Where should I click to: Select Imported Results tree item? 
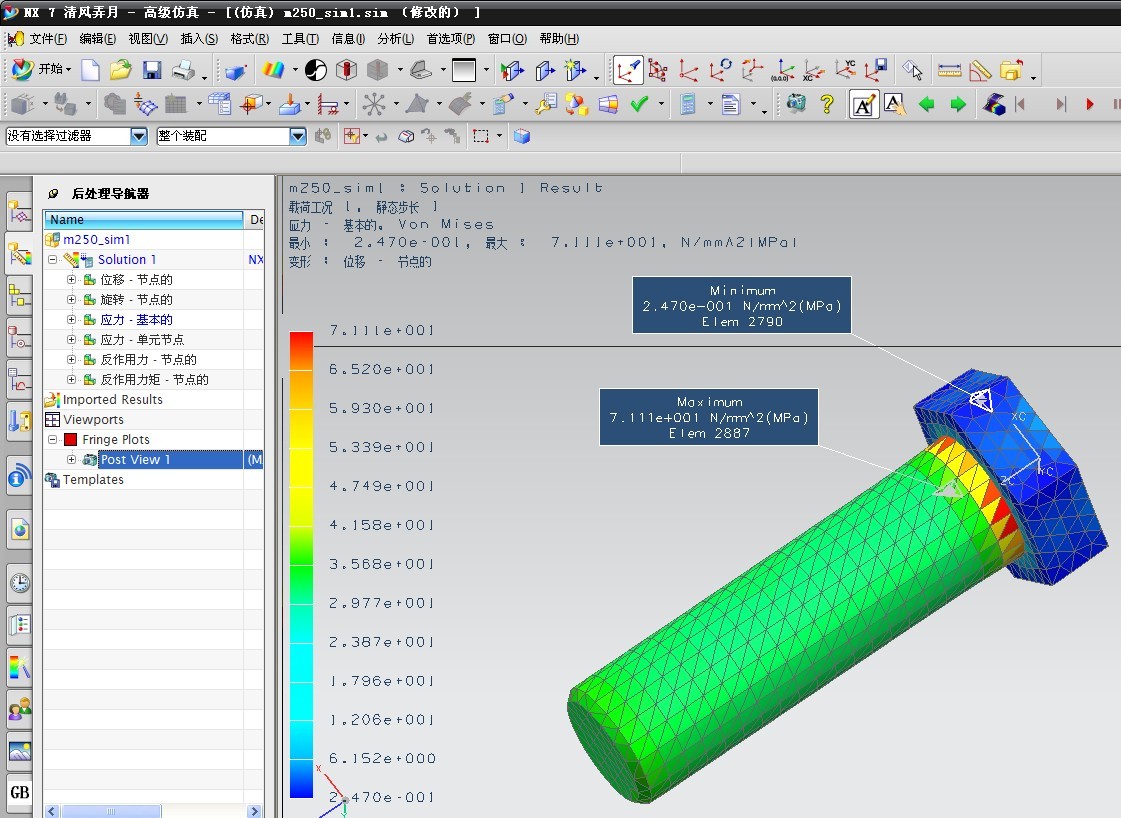tap(112, 400)
